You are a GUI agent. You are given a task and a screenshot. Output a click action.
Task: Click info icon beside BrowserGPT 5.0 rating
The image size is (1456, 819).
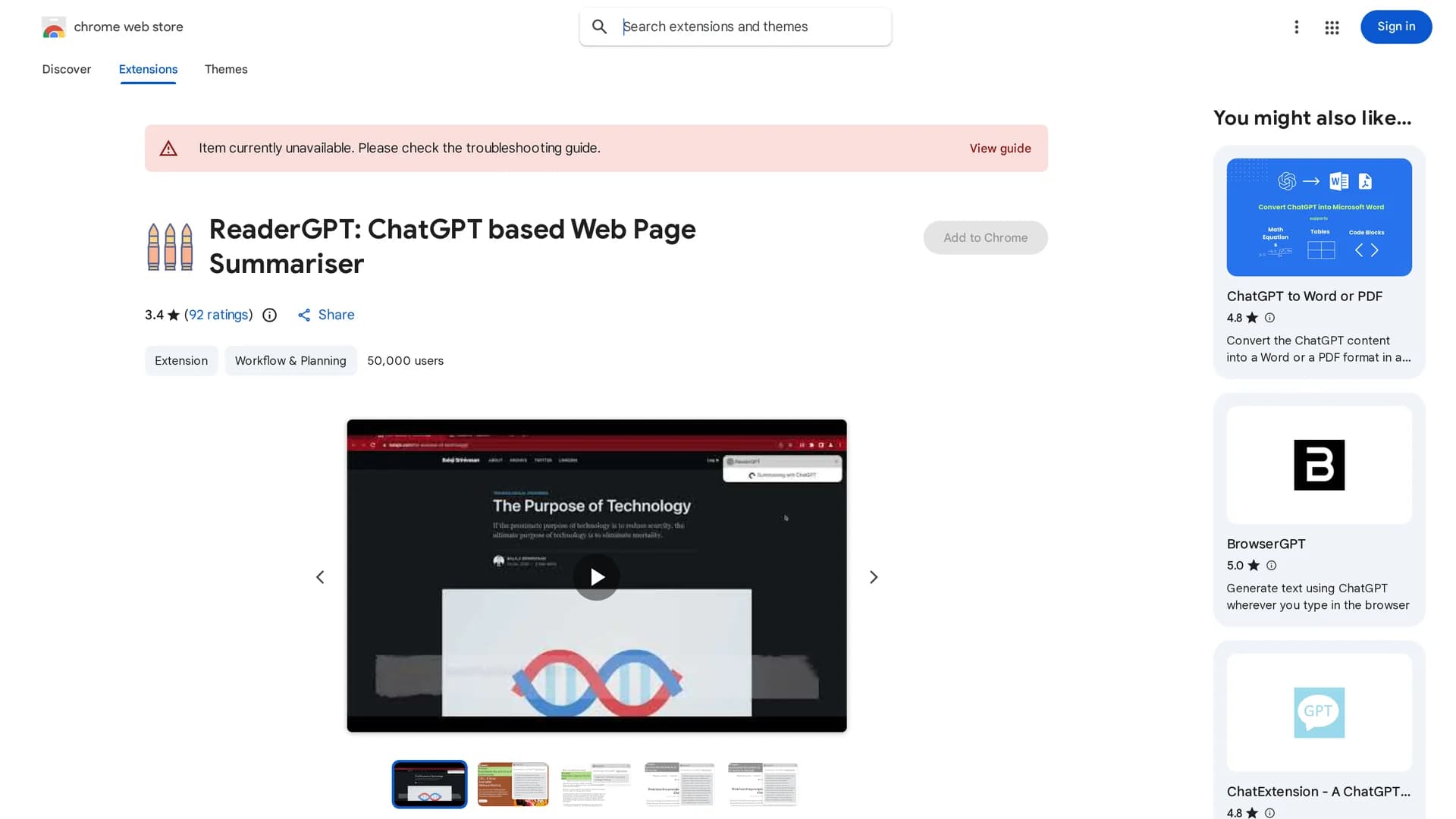pyautogui.click(x=1272, y=565)
